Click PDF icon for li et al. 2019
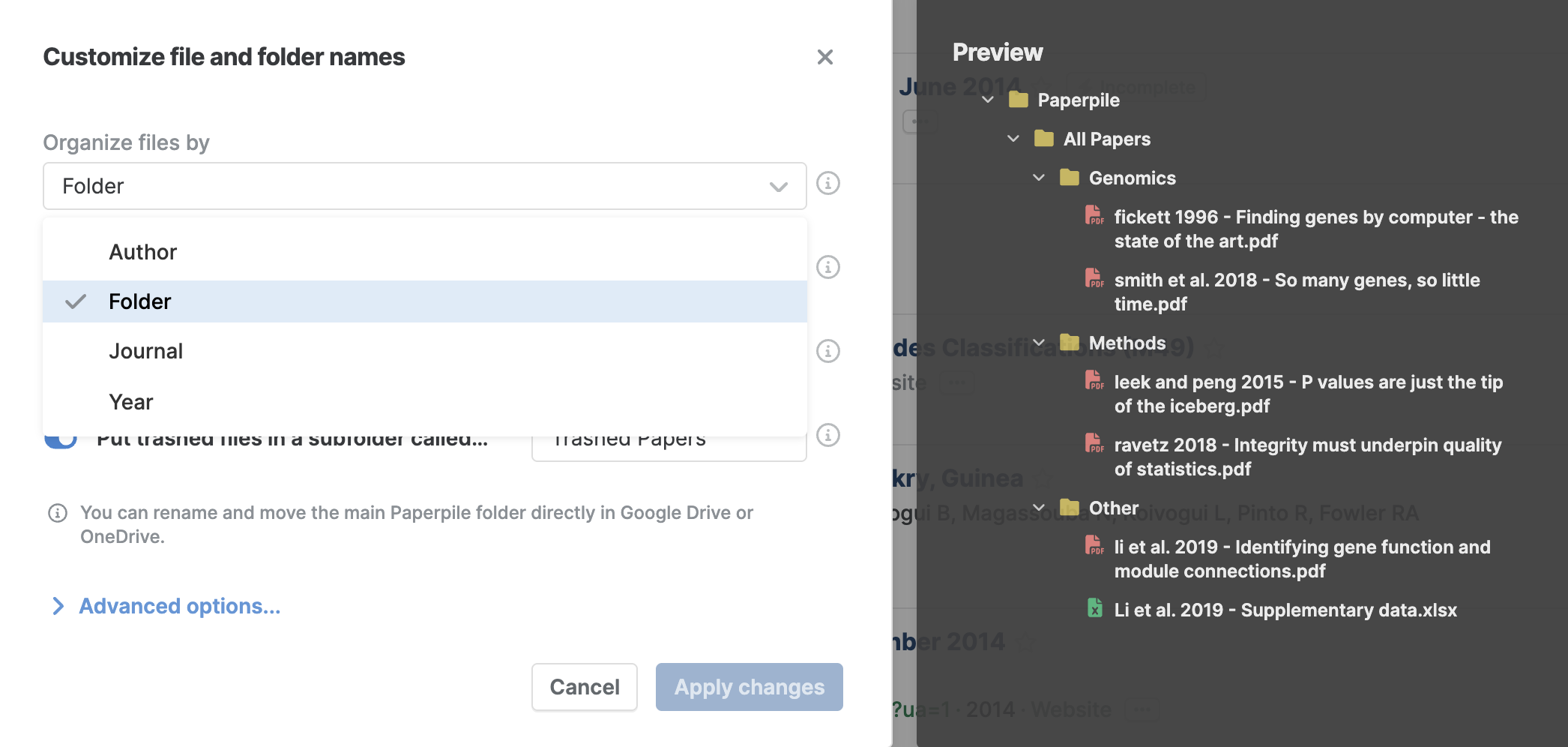Screen dimensions: 1568x747 click(x=1094, y=546)
